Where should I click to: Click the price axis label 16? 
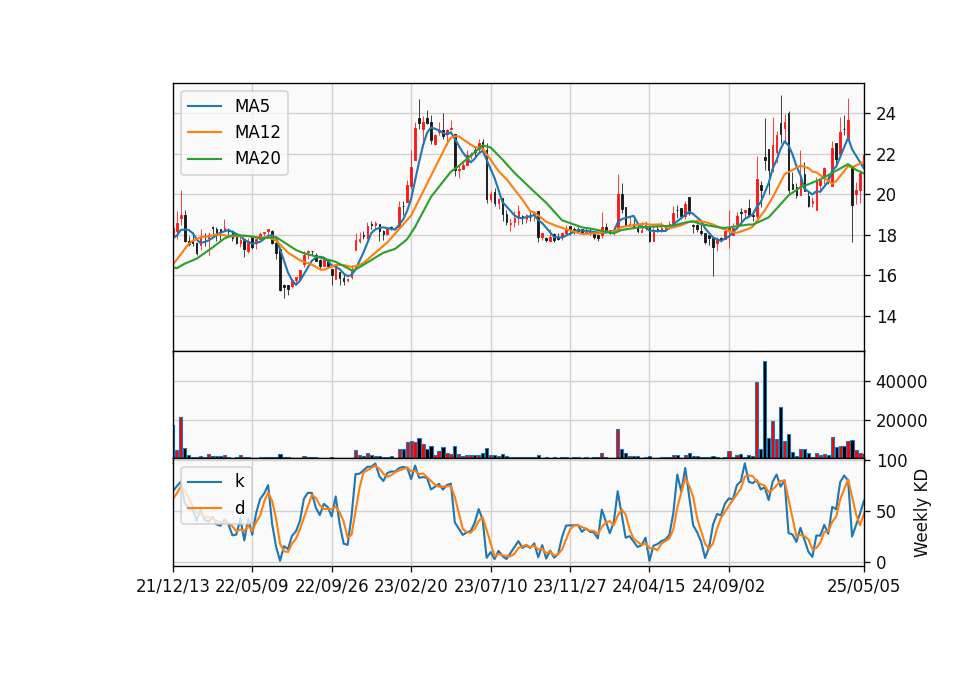coord(886,277)
